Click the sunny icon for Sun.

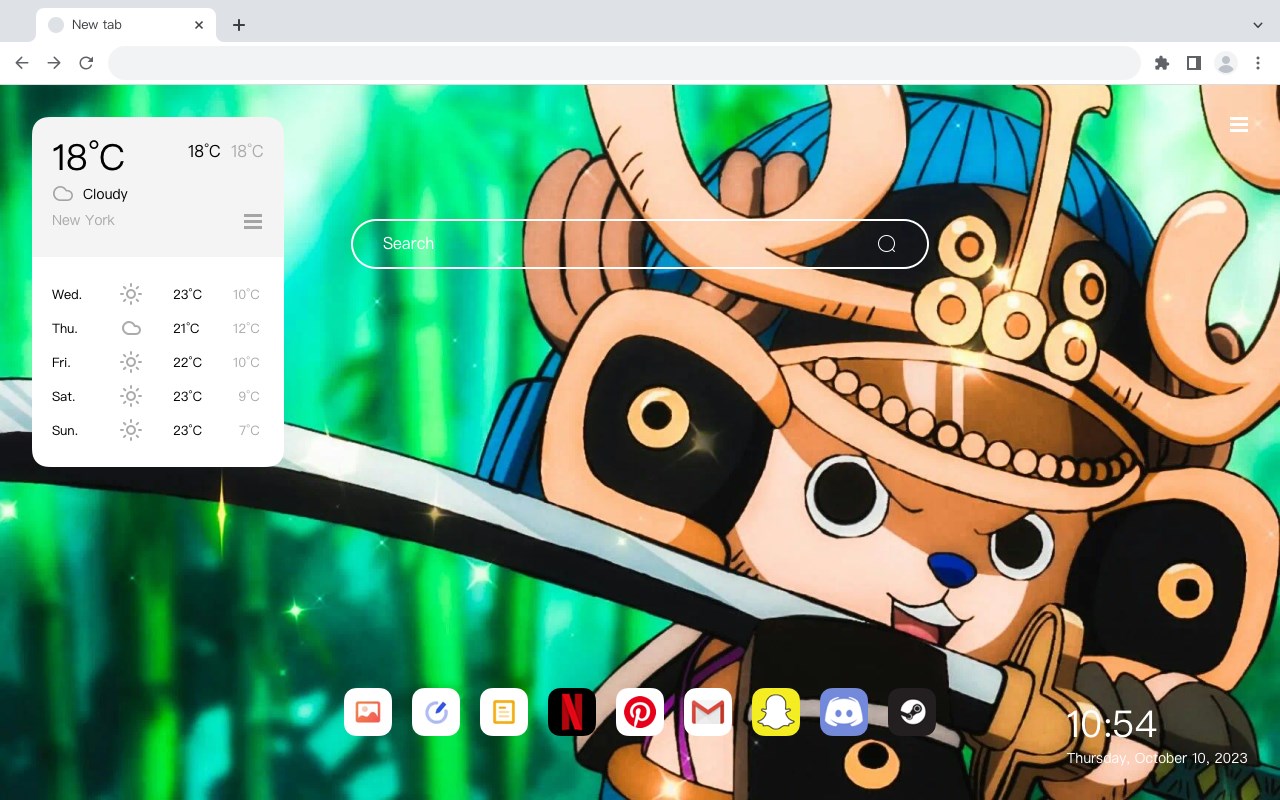point(131,430)
